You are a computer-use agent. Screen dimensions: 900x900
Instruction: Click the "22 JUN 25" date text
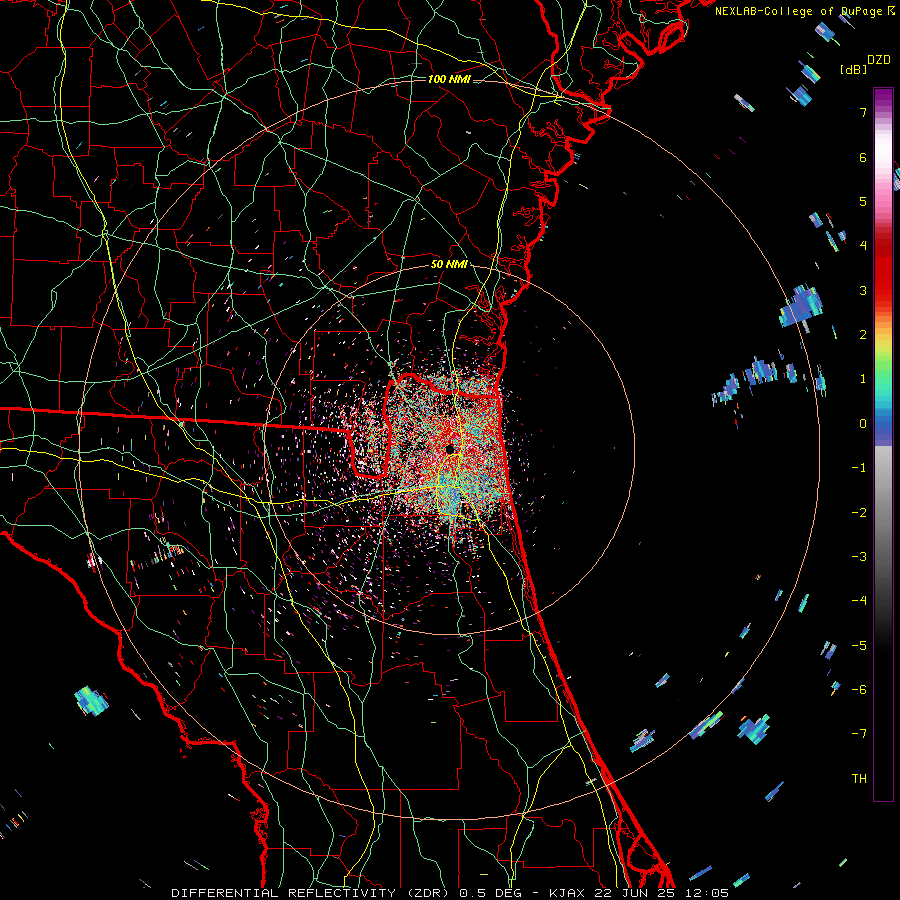coord(633,893)
